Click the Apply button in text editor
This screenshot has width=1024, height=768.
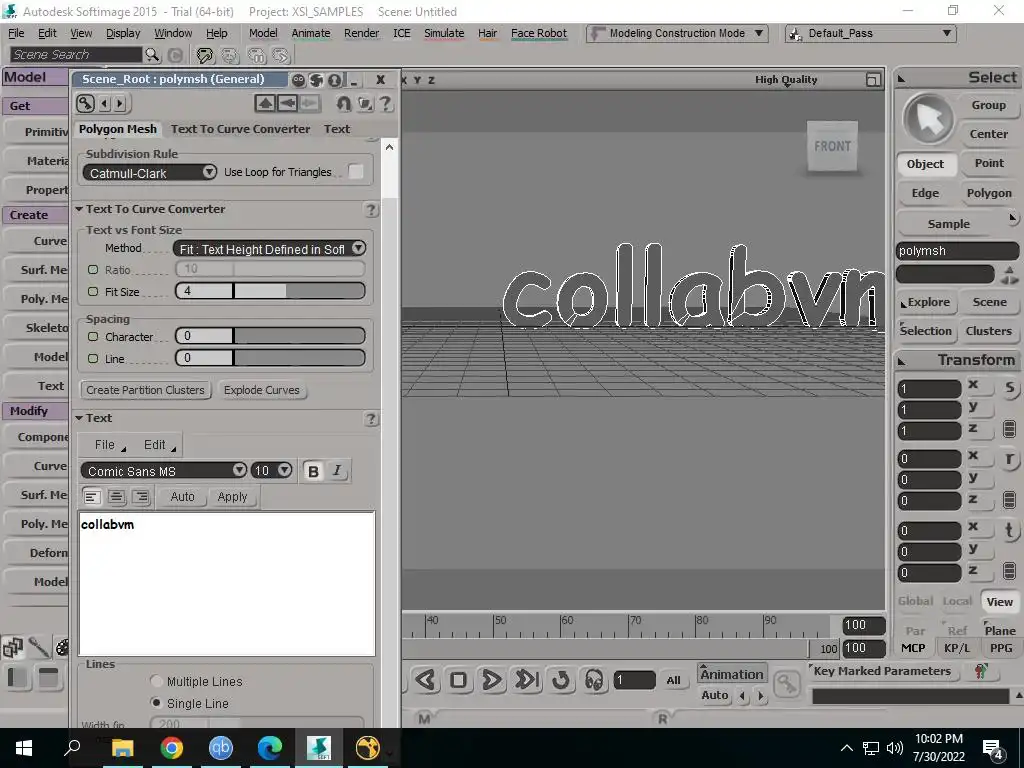pyautogui.click(x=232, y=497)
